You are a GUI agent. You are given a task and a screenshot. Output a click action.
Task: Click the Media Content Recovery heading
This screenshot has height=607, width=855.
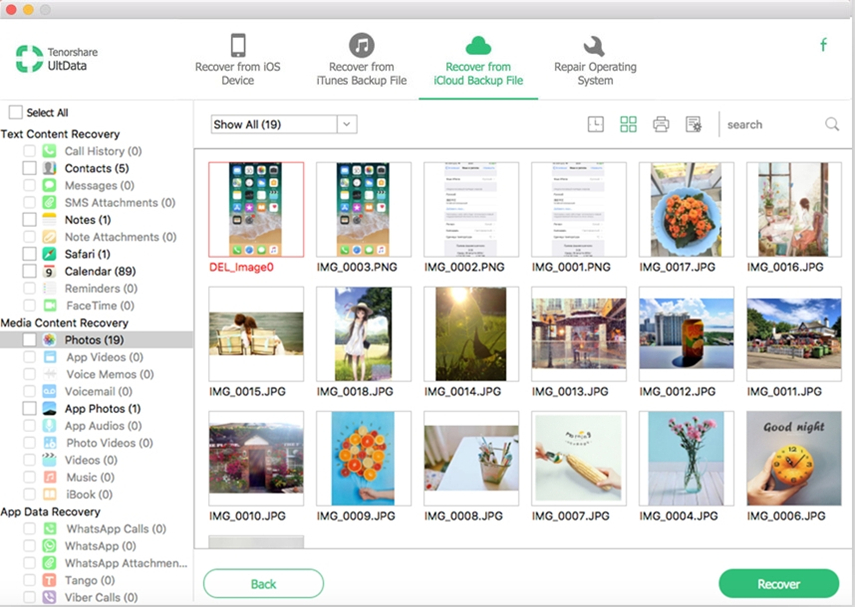click(x=64, y=323)
